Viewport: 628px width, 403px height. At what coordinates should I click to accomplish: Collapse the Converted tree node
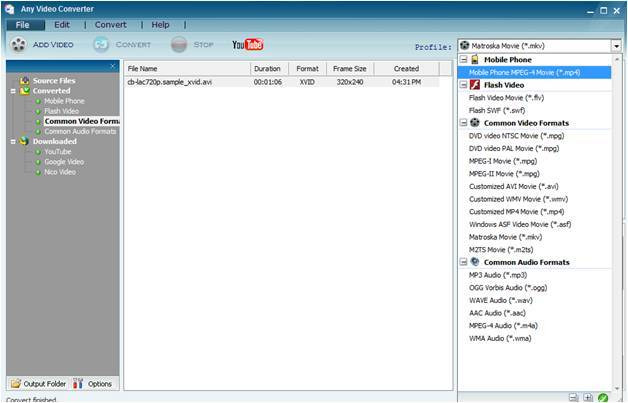pyautogui.click(x=13, y=91)
